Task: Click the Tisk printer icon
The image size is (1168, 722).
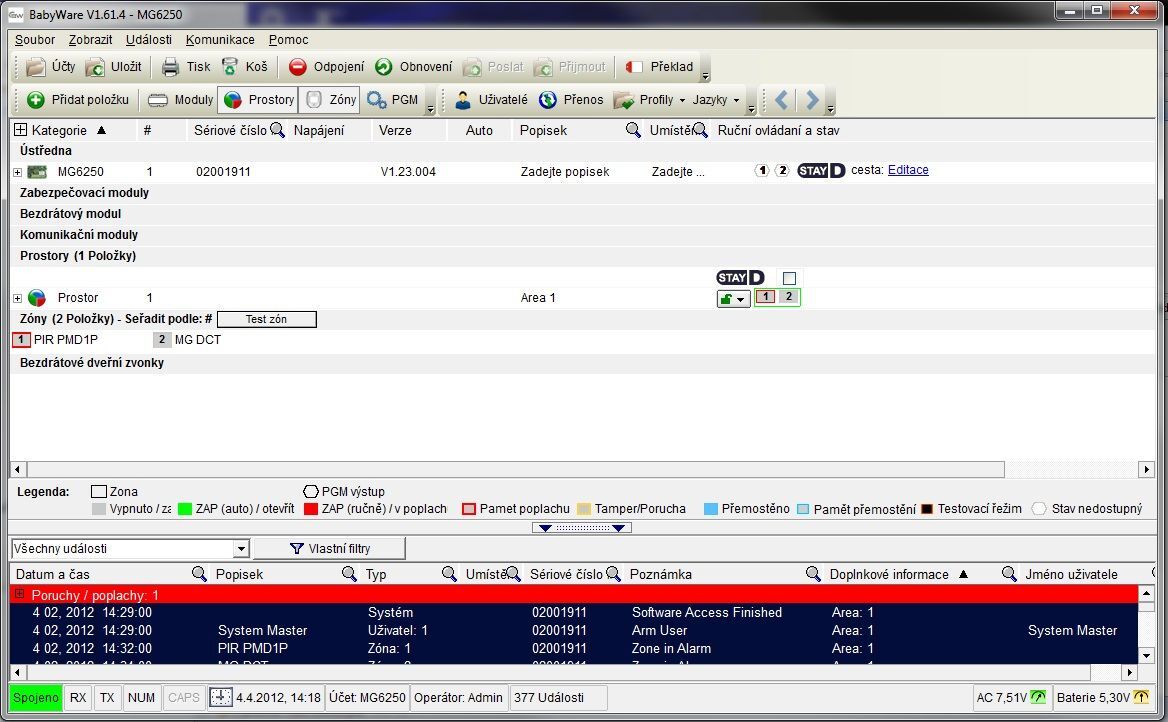Action: pos(171,67)
